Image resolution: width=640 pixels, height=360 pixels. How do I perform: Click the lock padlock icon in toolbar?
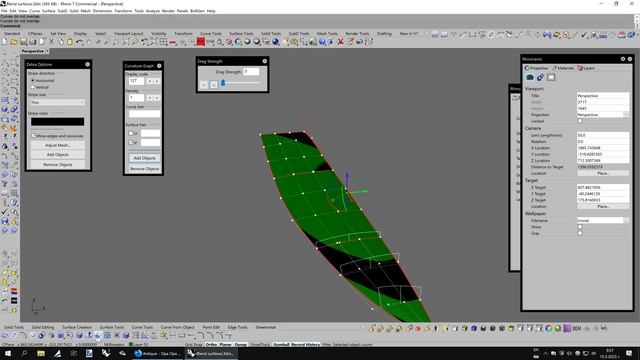tap(220, 42)
